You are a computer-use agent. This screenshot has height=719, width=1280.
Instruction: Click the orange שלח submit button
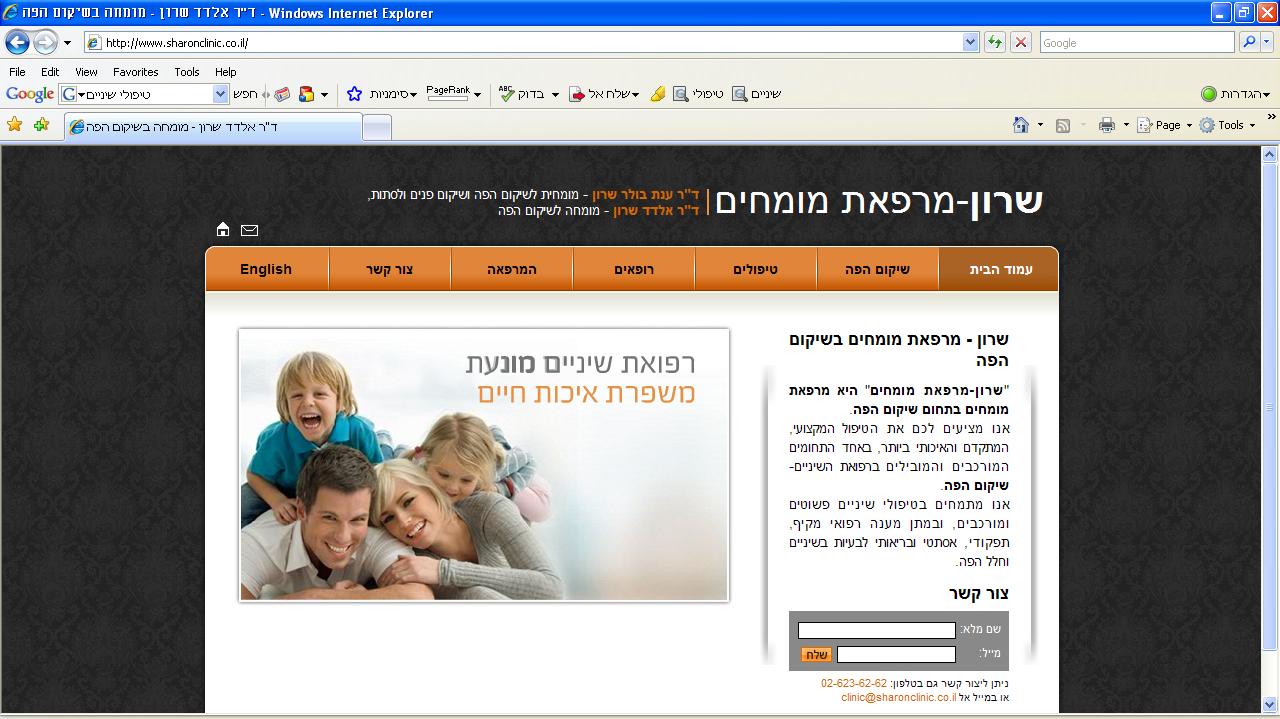(x=816, y=654)
